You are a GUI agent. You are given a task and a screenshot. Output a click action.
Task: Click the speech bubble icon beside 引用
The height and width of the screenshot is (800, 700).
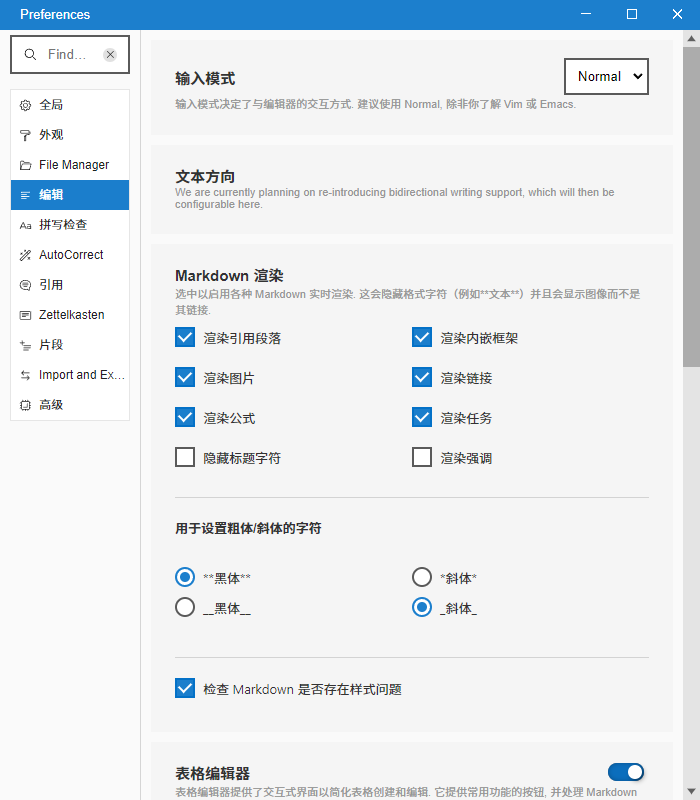point(25,285)
